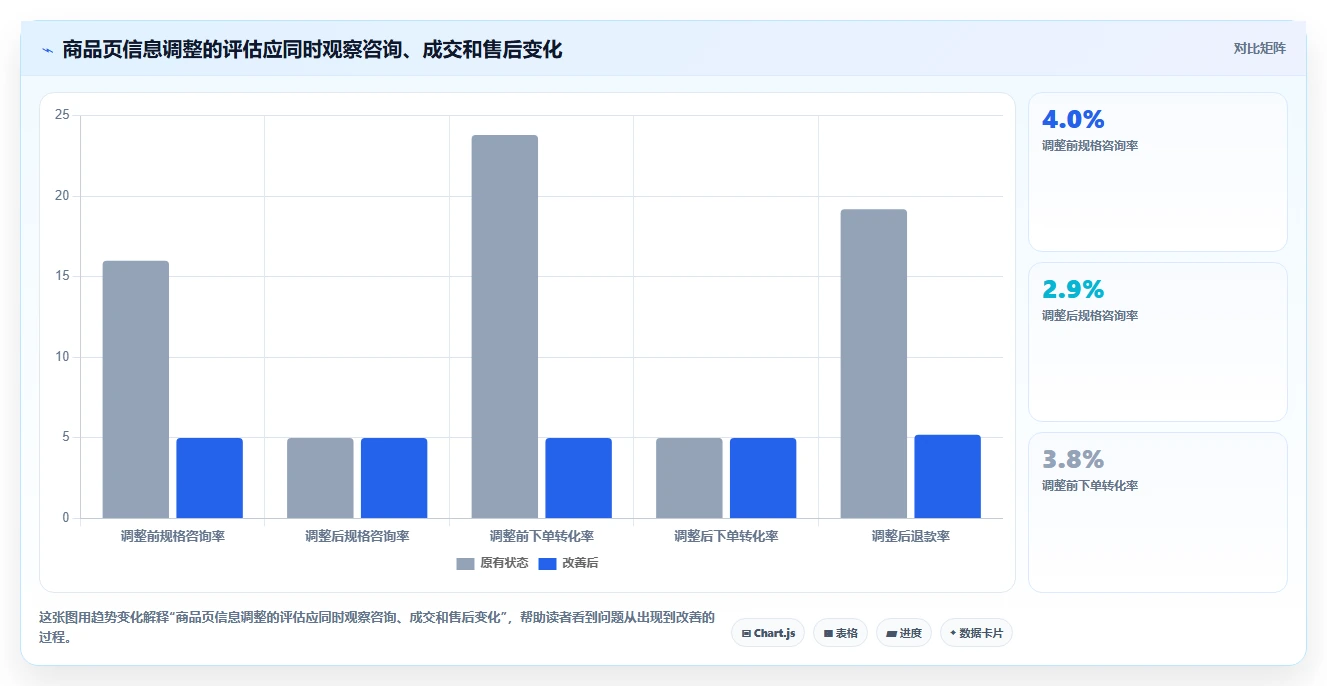
Task: Click the lightning icon beside the title
Action: pyautogui.click(x=47, y=50)
